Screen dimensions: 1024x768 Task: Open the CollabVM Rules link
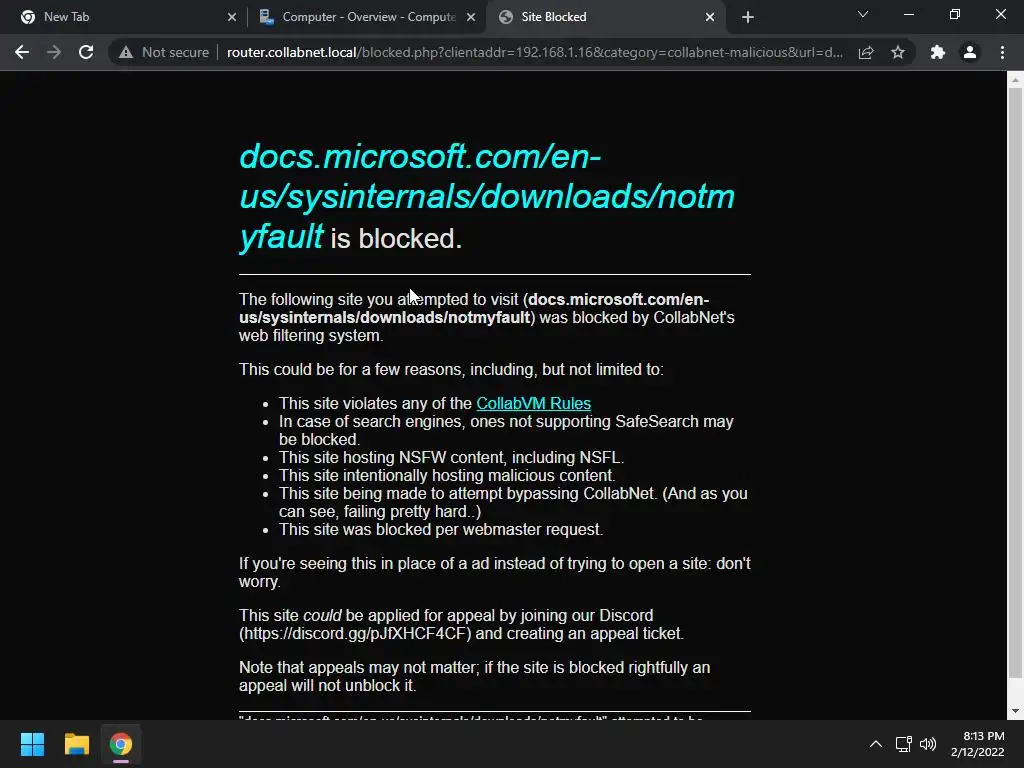pyautogui.click(x=534, y=404)
